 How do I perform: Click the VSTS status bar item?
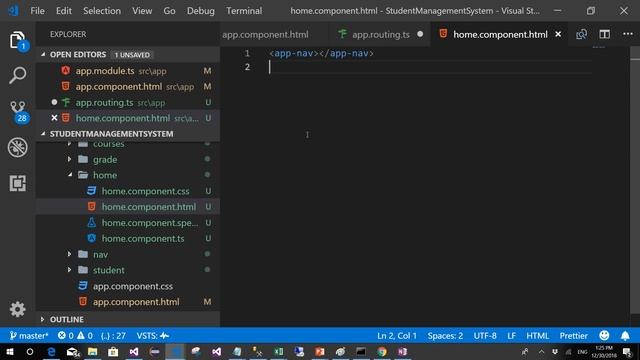tap(153, 336)
